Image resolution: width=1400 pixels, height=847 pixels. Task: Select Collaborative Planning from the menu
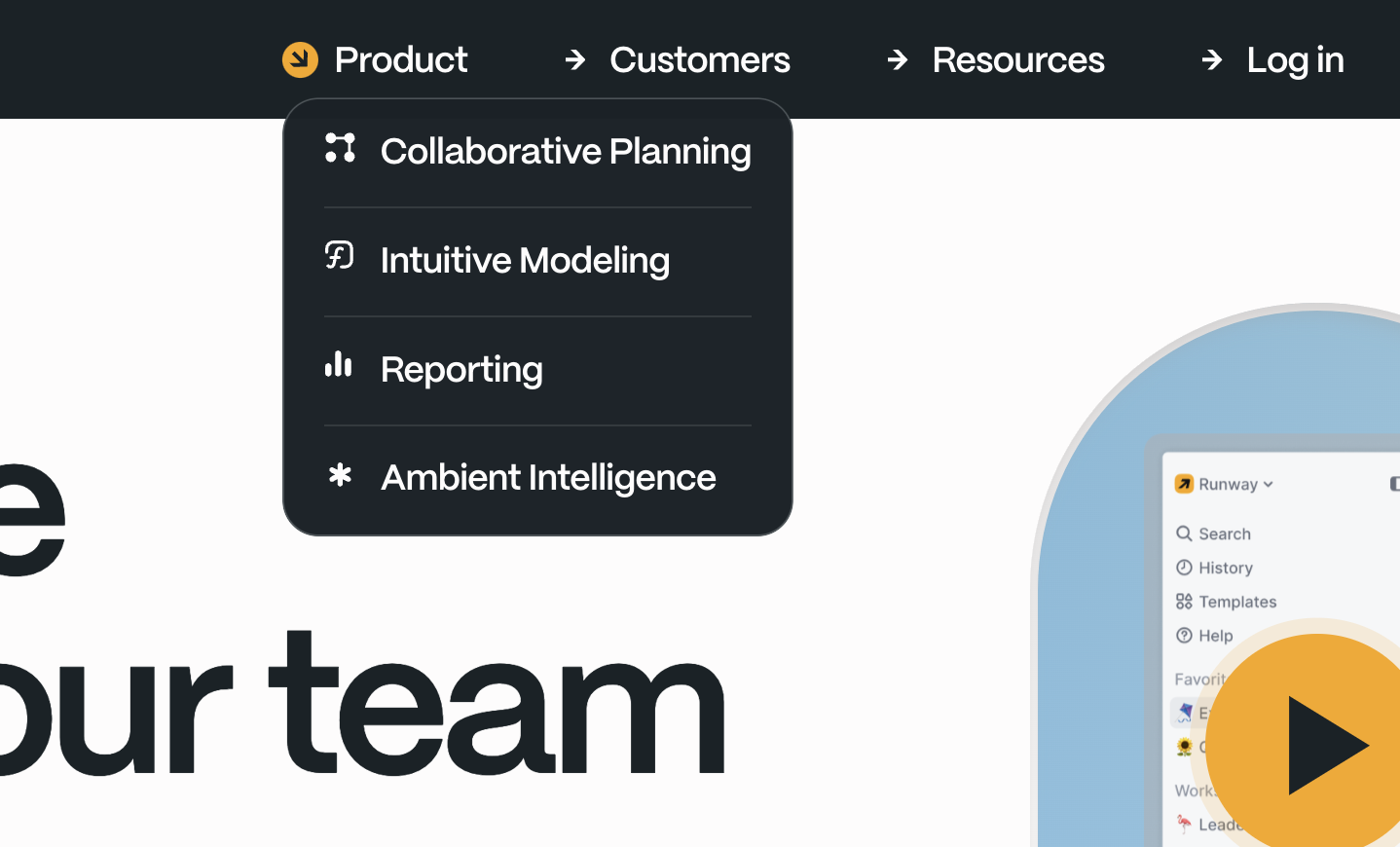pos(566,151)
